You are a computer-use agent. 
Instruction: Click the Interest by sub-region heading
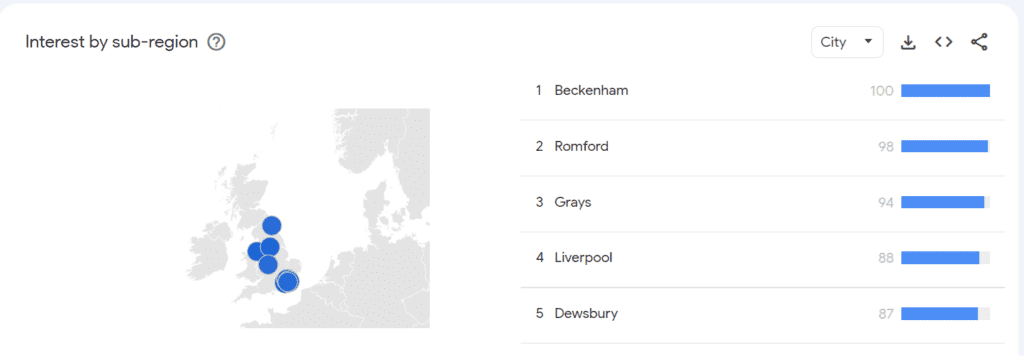112,42
